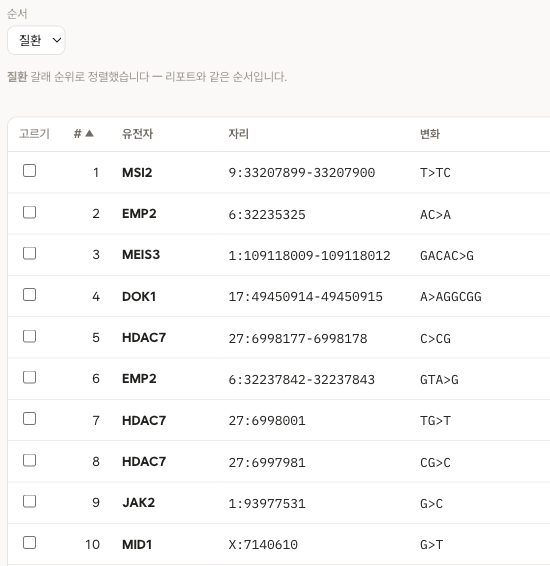Click gene HDAC7 in row 7
The height and width of the screenshot is (566, 550).
(144, 421)
